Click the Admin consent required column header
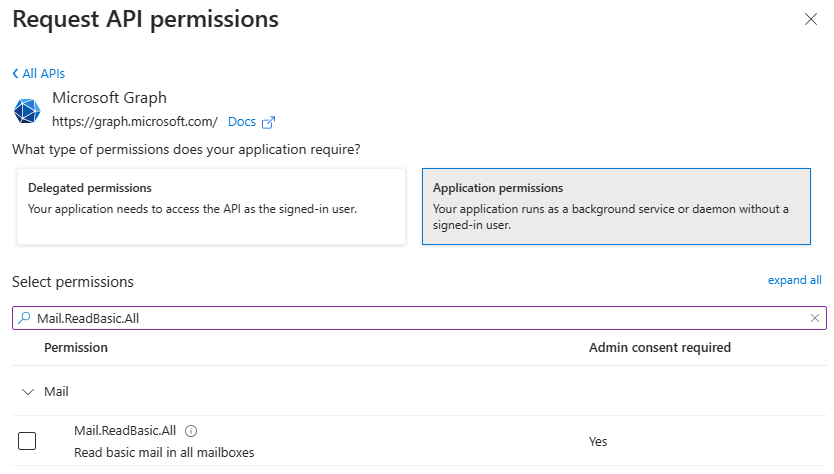 pyautogui.click(x=660, y=347)
